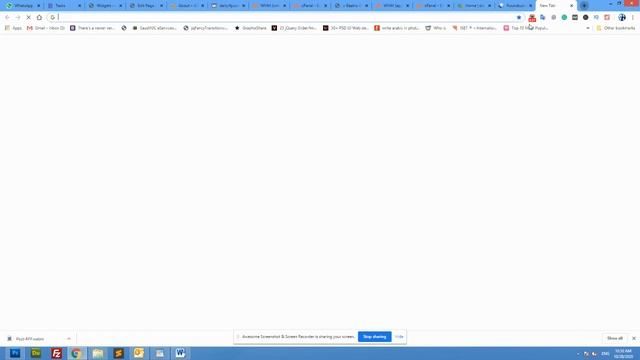Click Show all downloads
Screen dimensions: 640x360
coord(615,338)
